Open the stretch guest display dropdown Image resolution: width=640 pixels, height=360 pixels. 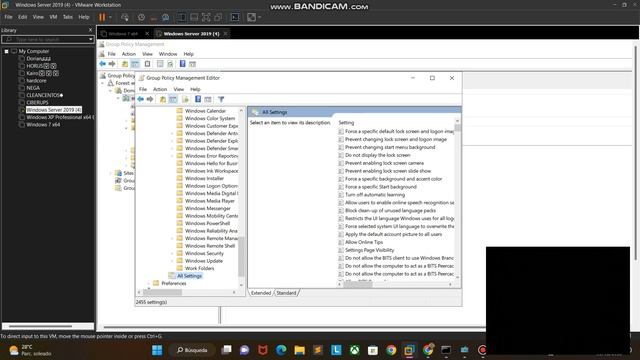259,17
